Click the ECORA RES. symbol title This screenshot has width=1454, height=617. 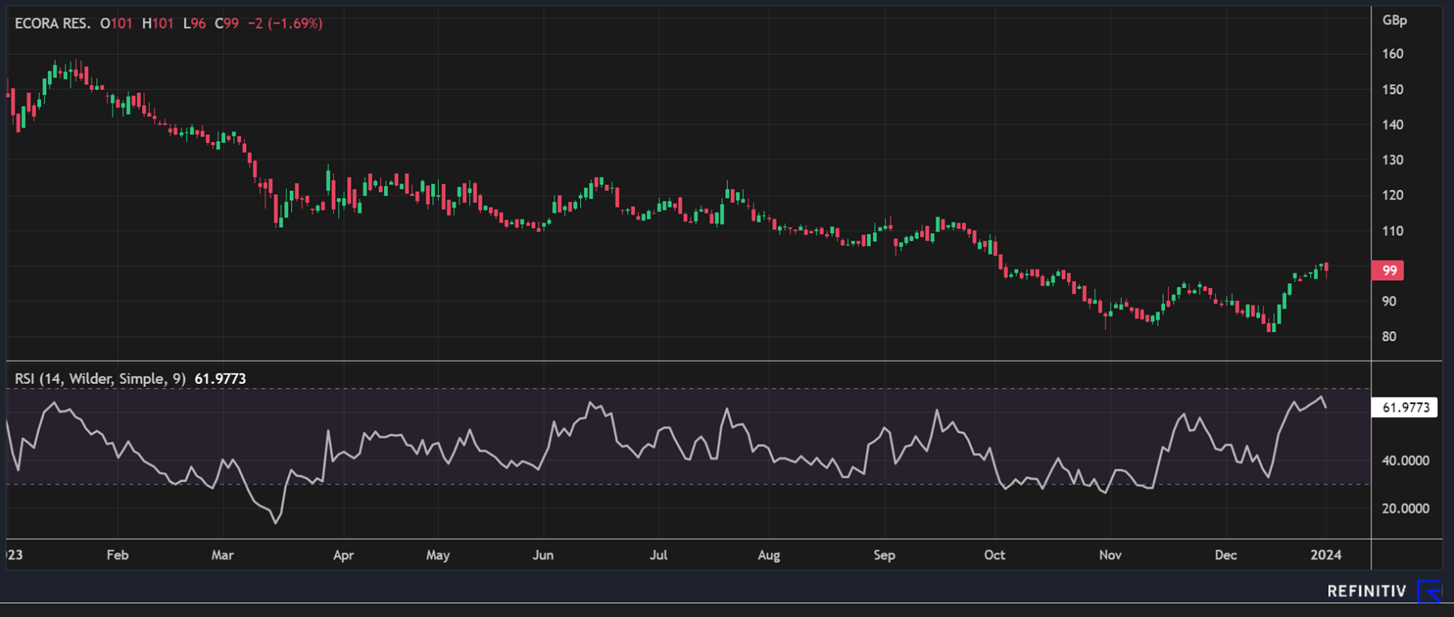(x=53, y=23)
